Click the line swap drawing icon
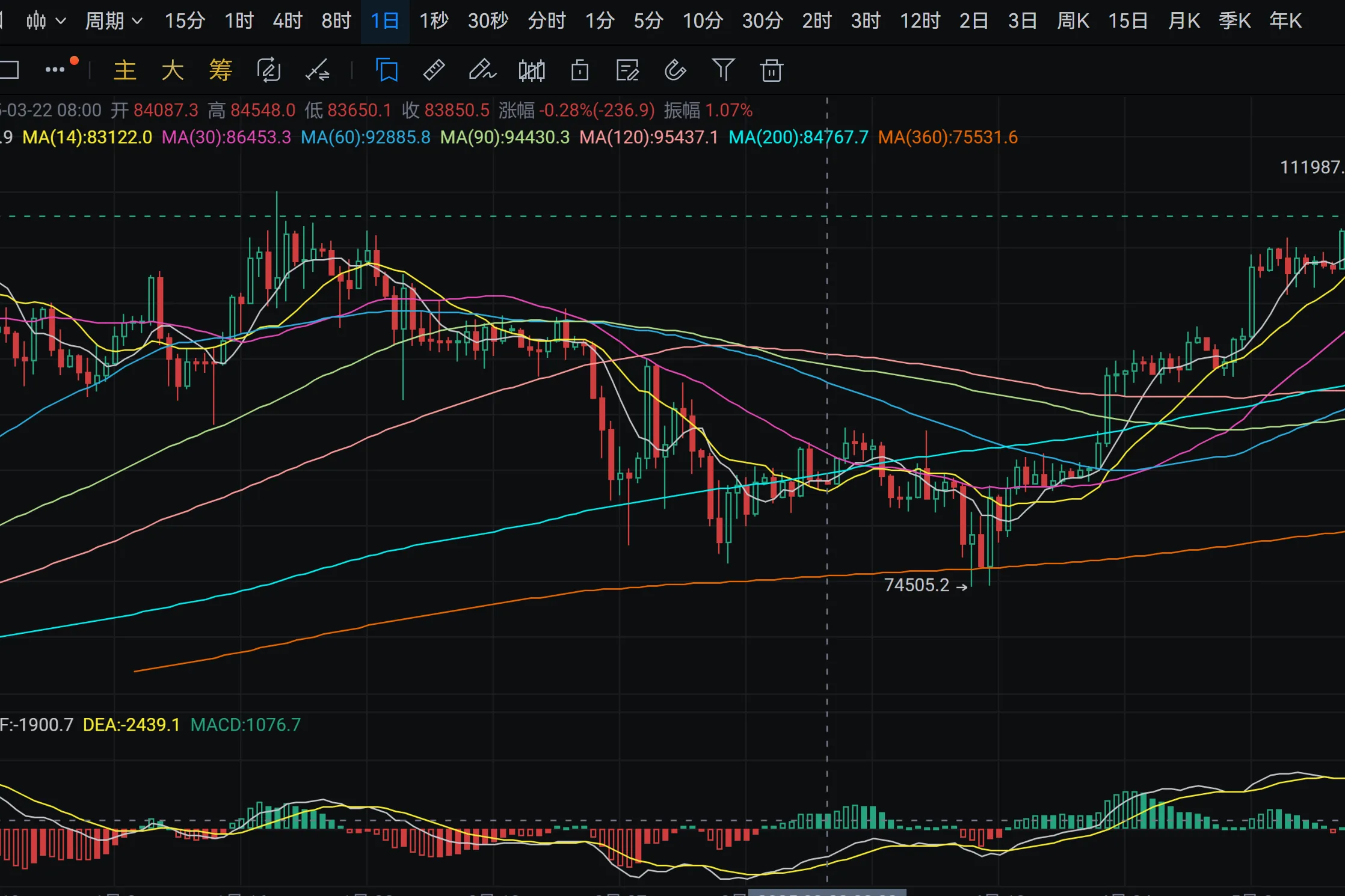 click(x=317, y=70)
